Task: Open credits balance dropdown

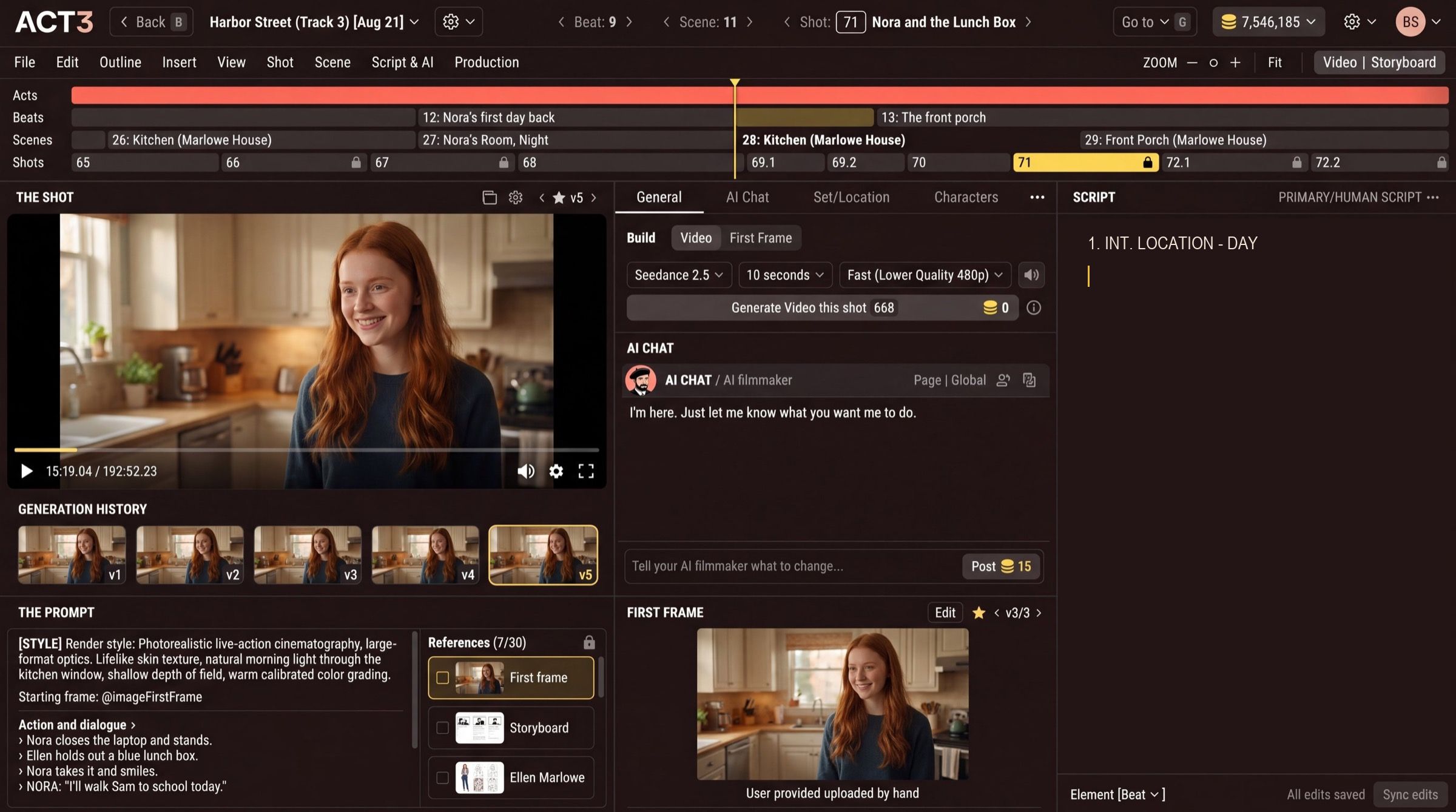Action: [1268, 22]
